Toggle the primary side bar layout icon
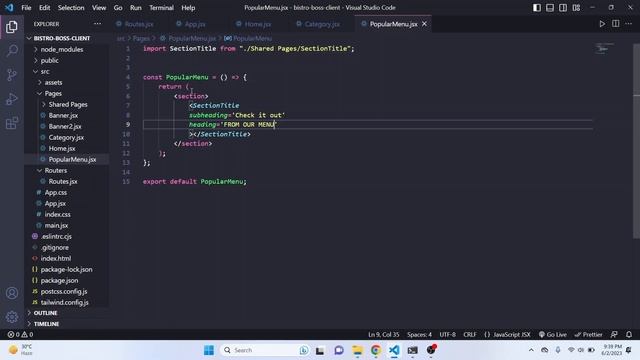640x360 pixels. [x=537, y=7]
